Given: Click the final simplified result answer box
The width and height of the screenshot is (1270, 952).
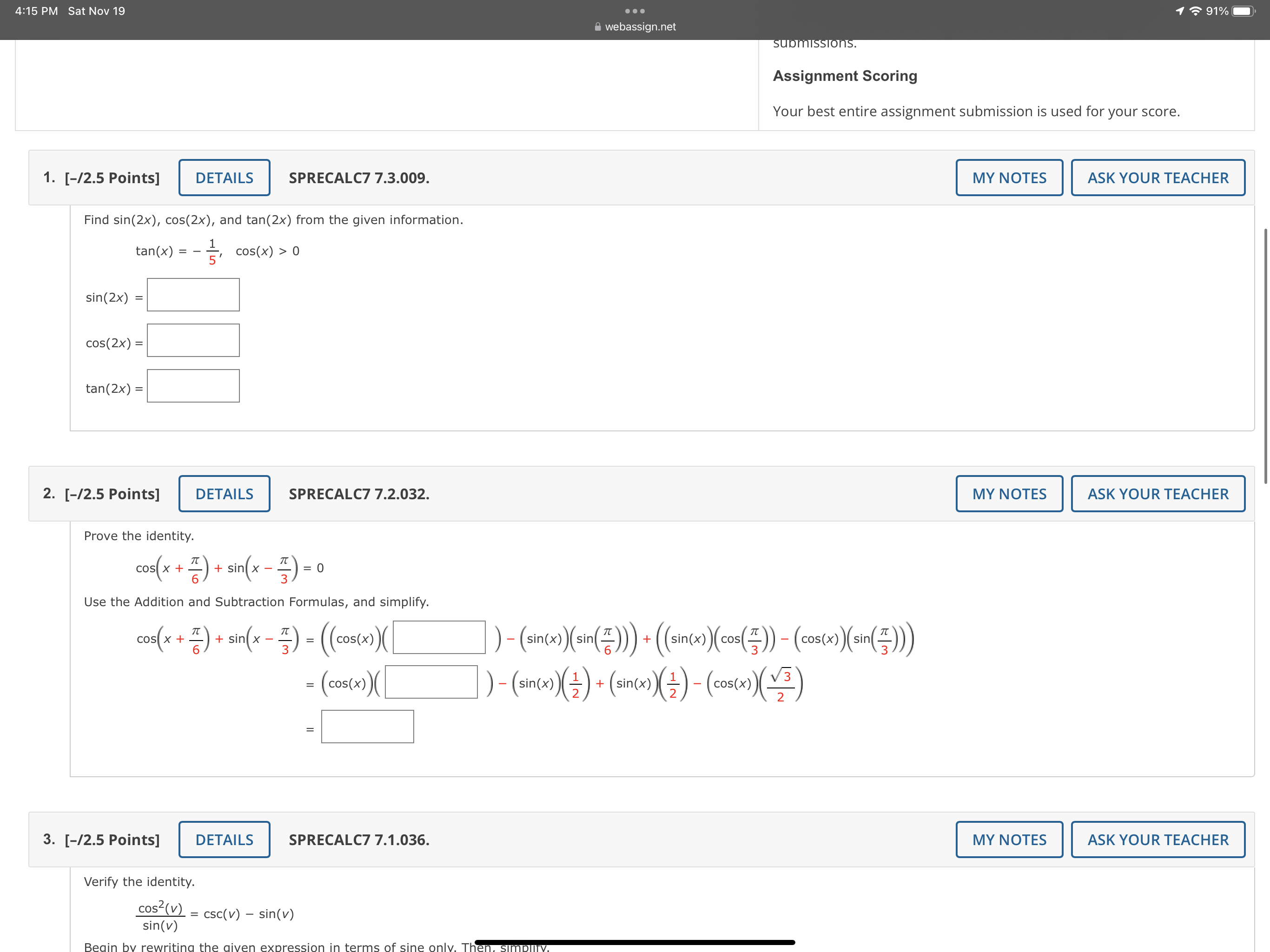Looking at the screenshot, I should point(367,727).
